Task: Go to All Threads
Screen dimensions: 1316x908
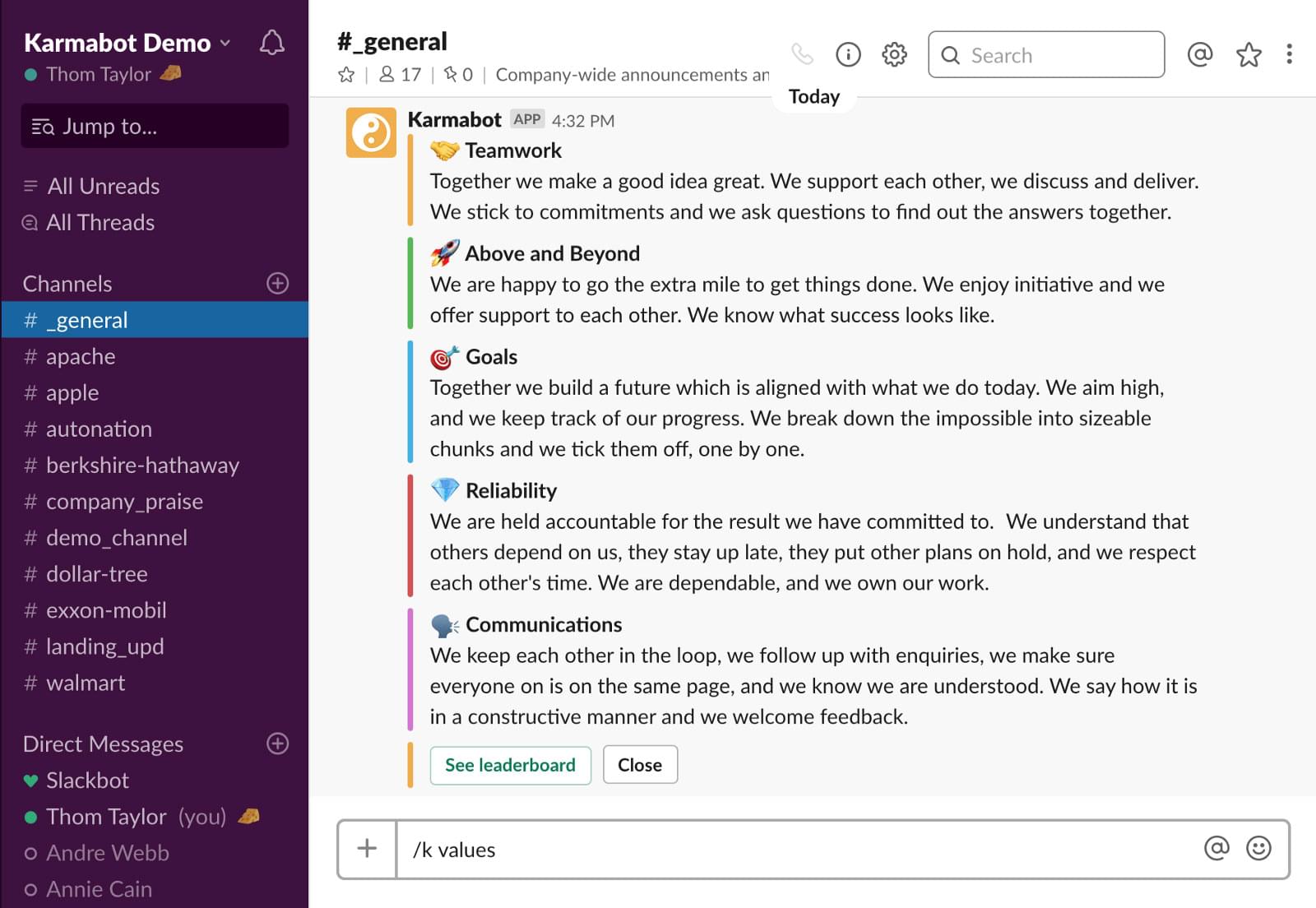Action: 100,223
